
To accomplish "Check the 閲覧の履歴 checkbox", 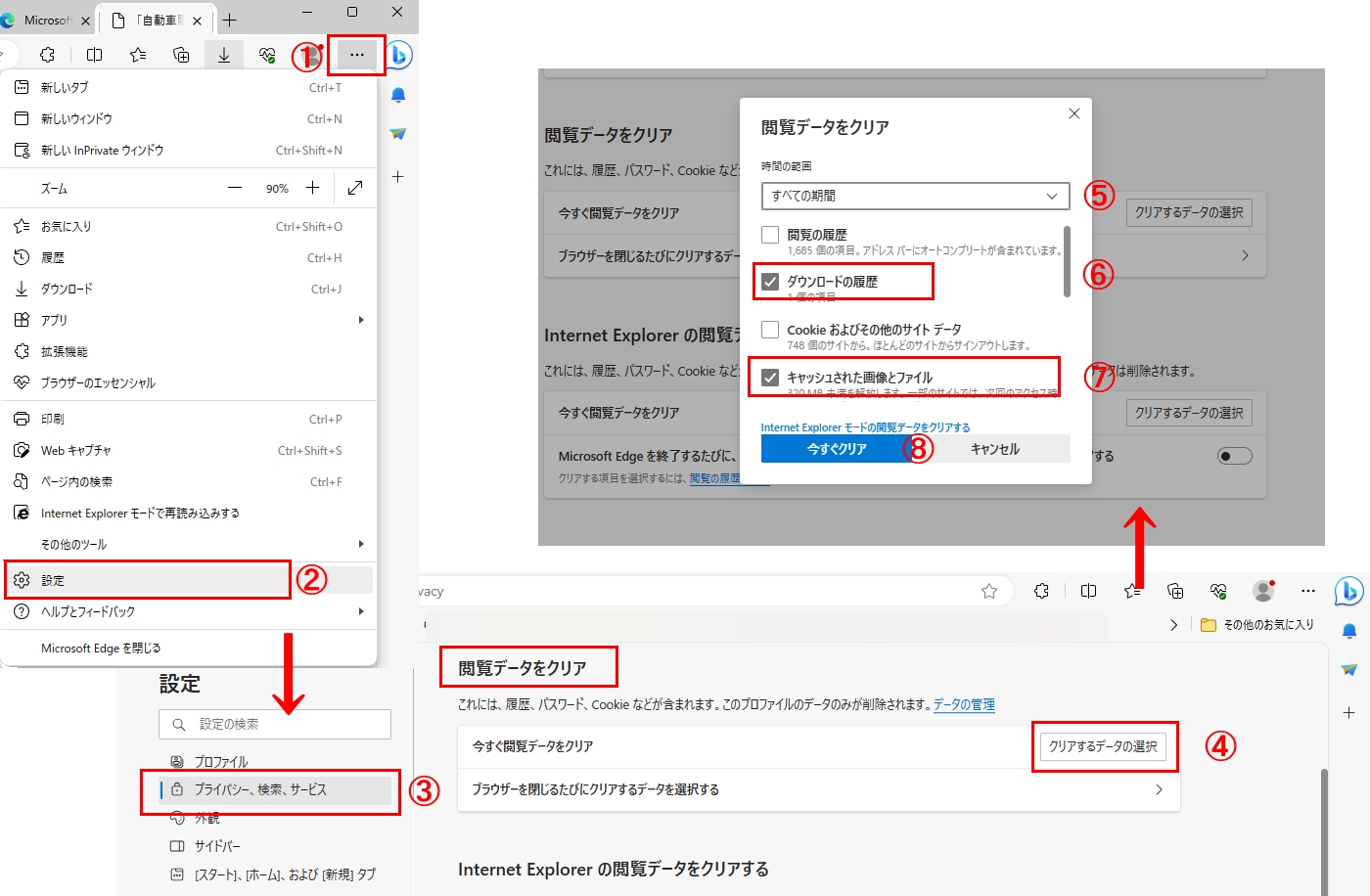I will coord(770,235).
